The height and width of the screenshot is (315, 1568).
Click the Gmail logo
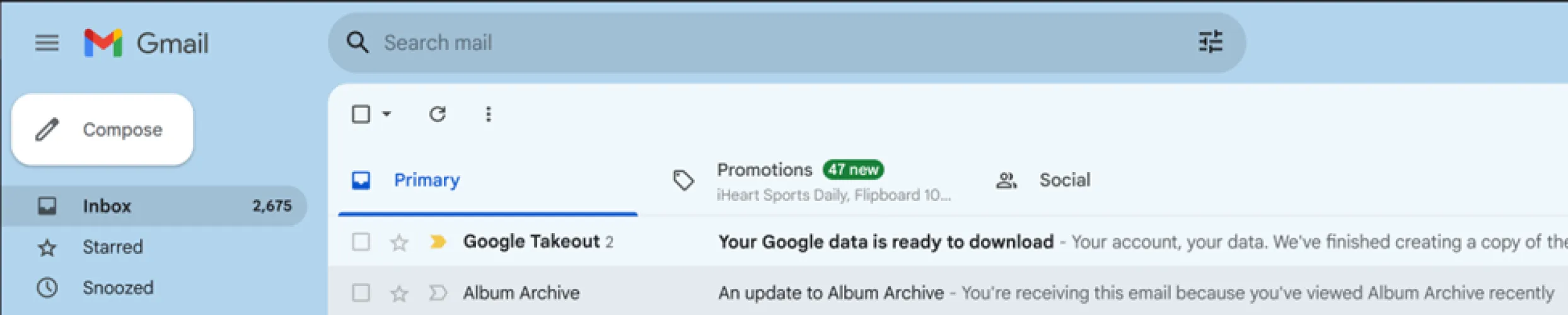pyautogui.click(x=146, y=43)
